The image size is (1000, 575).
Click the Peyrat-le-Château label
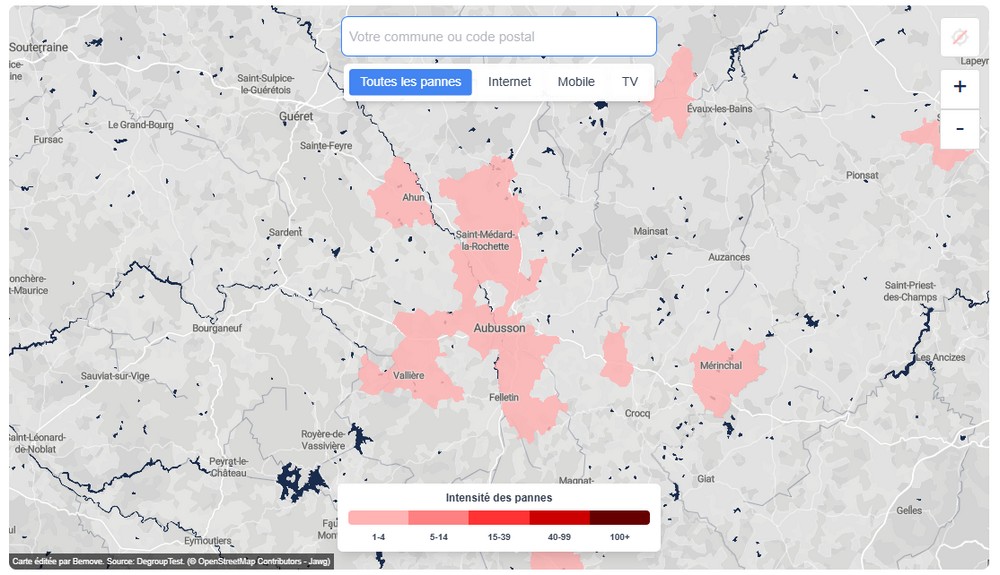click(x=228, y=467)
